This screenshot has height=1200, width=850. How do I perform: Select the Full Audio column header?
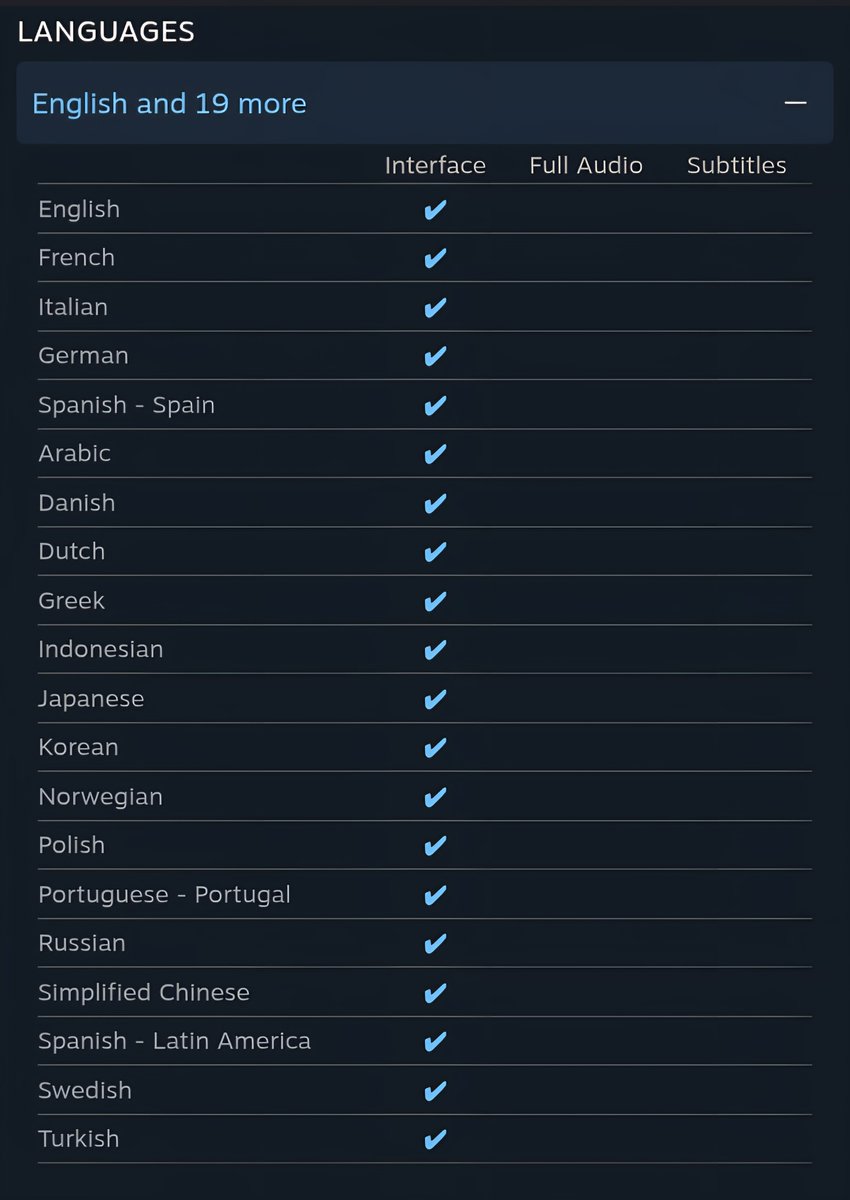[x=586, y=165]
